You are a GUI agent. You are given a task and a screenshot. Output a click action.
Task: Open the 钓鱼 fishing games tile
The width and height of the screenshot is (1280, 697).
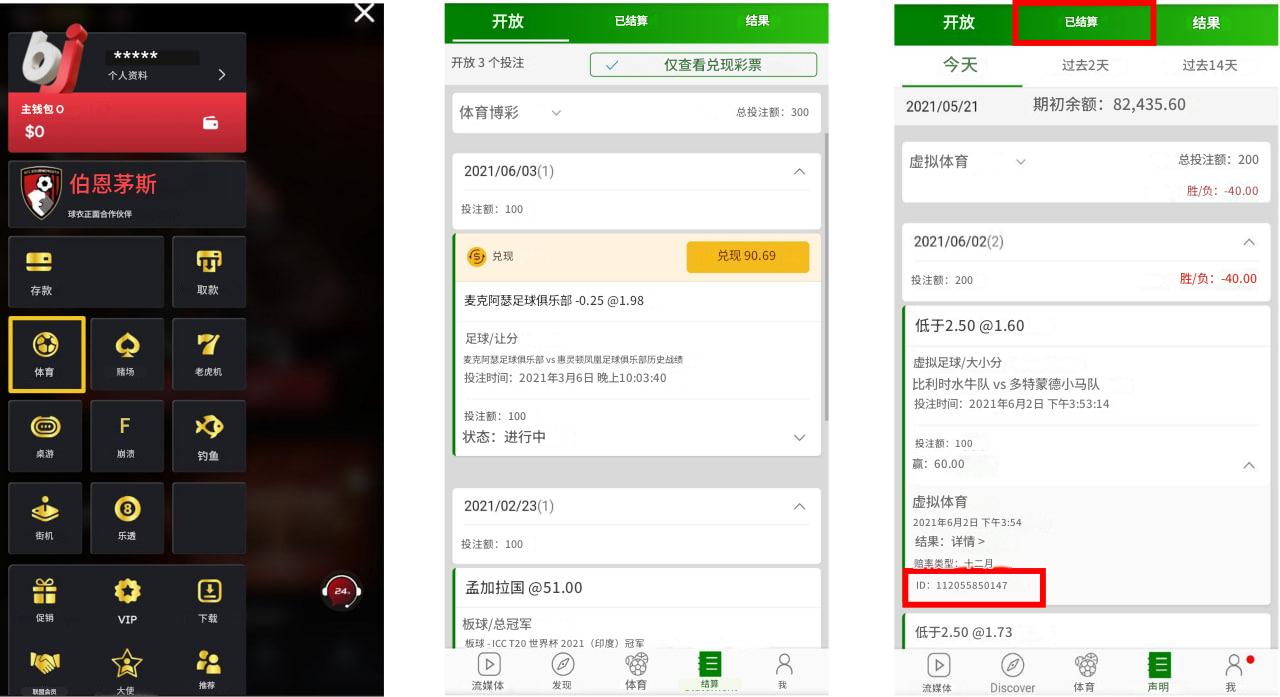tap(208, 436)
